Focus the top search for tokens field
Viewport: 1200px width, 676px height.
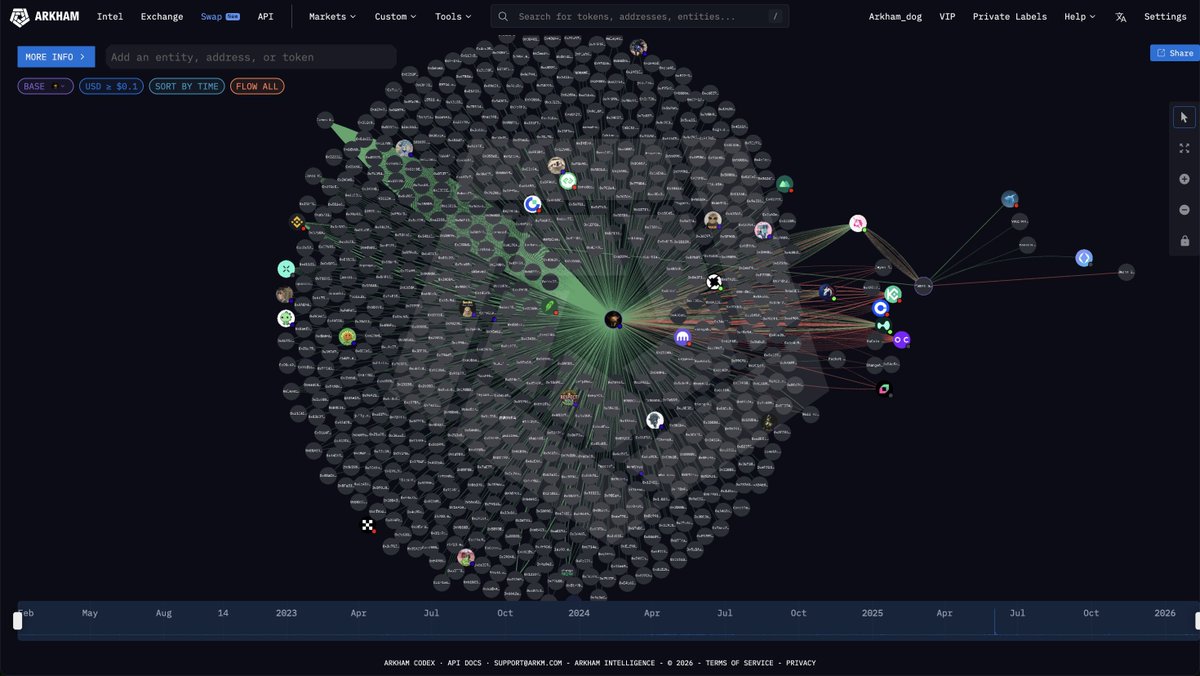tap(640, 17)
